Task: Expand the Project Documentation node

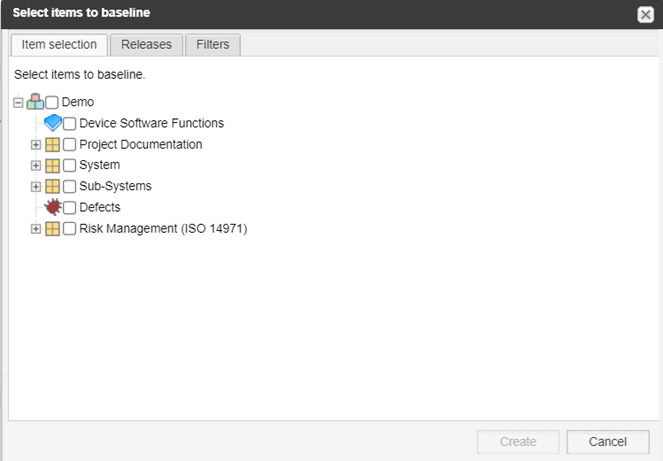Action: click(36, 145)
